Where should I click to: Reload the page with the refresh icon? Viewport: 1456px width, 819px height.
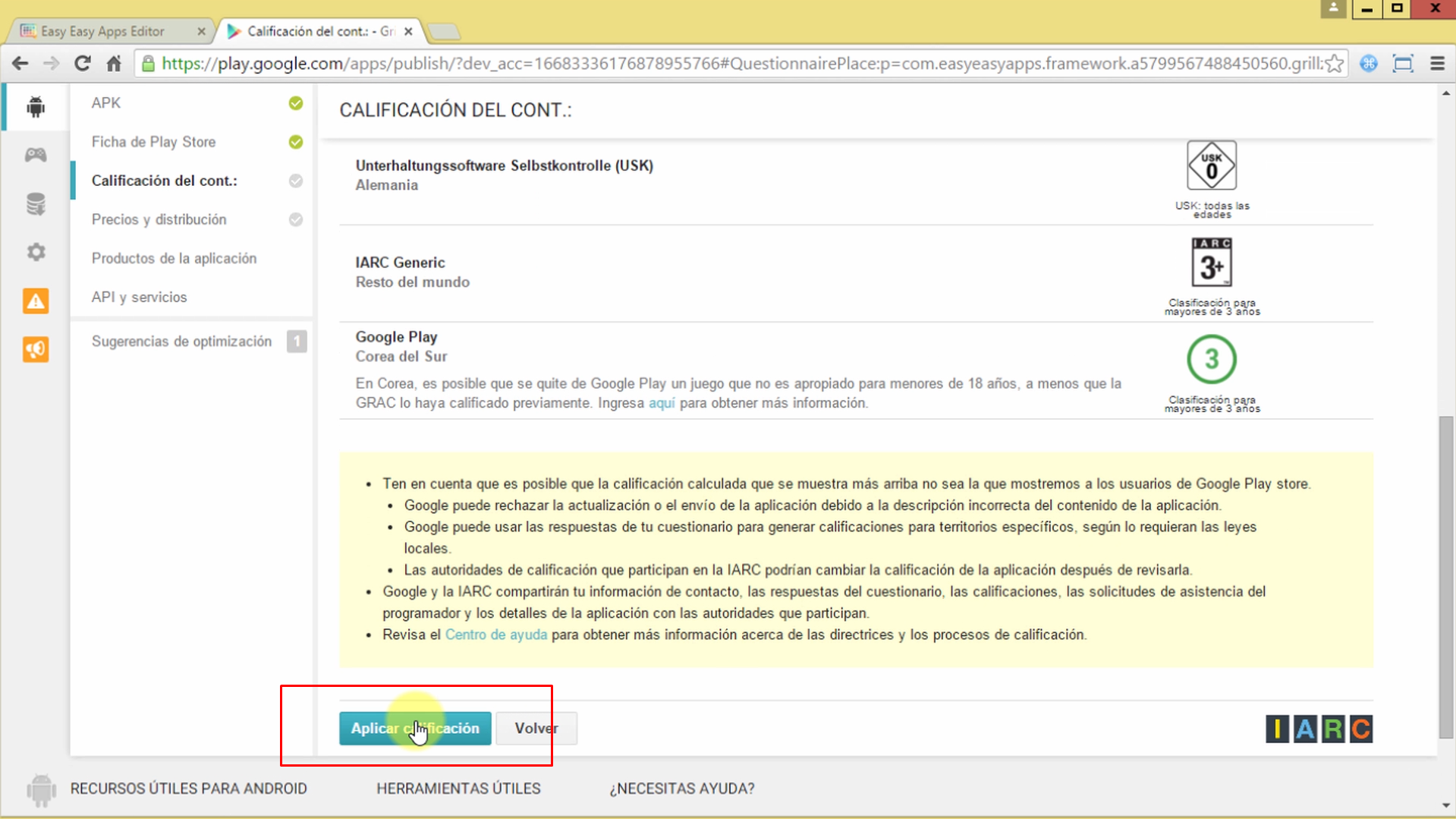click(82, 64)
